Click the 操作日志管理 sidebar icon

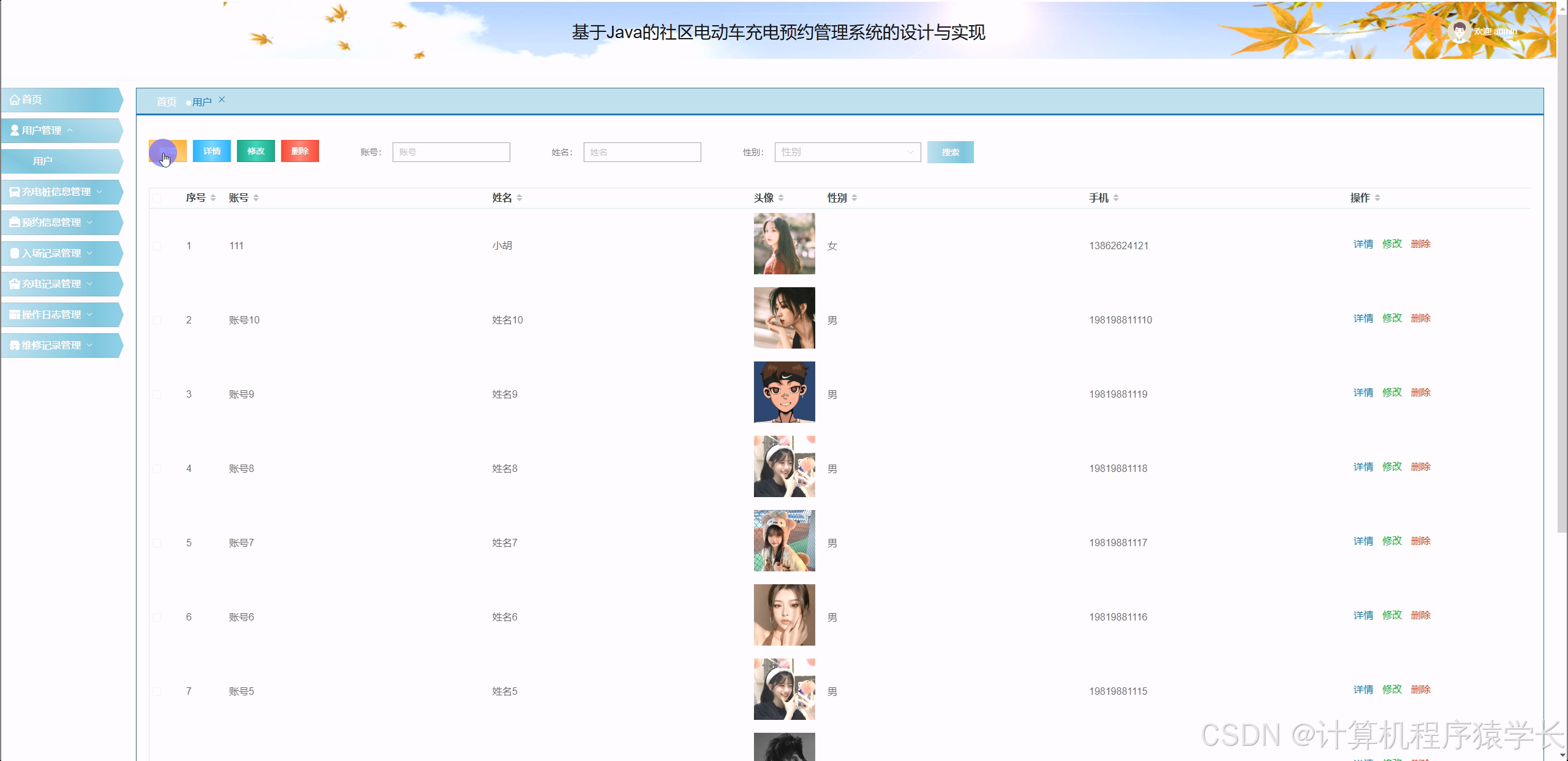(13, 314)
